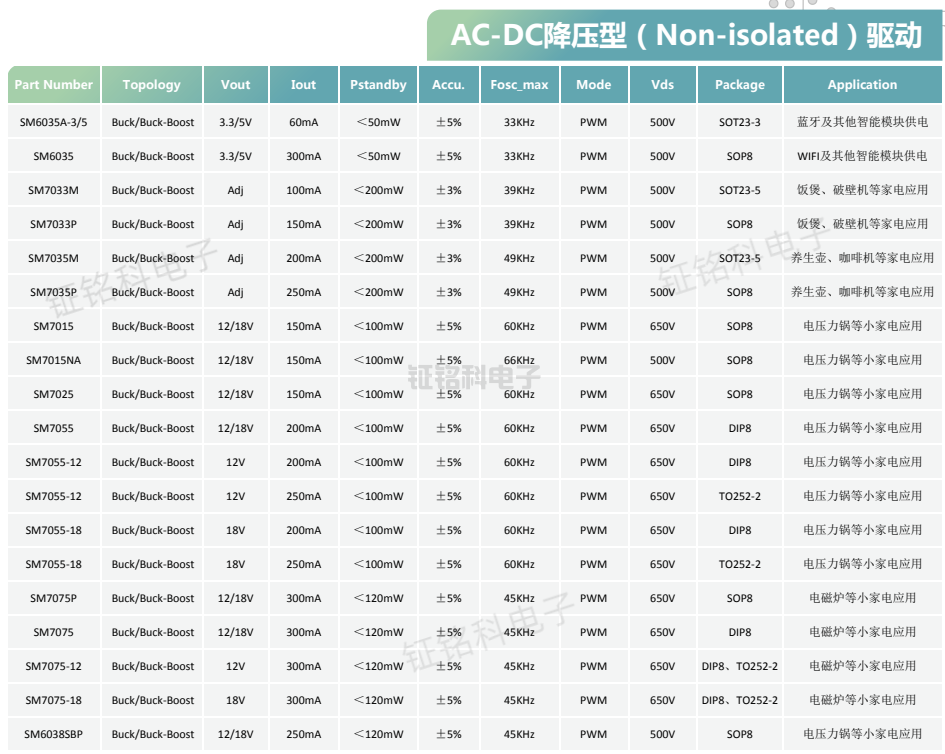Select the Mode column header
Viewport: 945px width, 754px height.
(x=593, y=85)
